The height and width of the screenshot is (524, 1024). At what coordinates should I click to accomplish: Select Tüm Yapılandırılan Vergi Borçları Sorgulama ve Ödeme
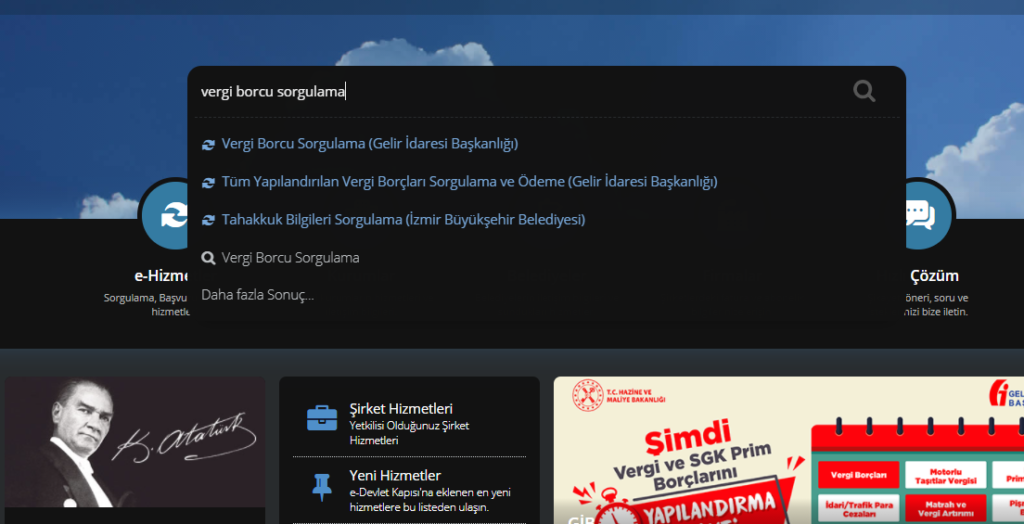coord(469,182)
